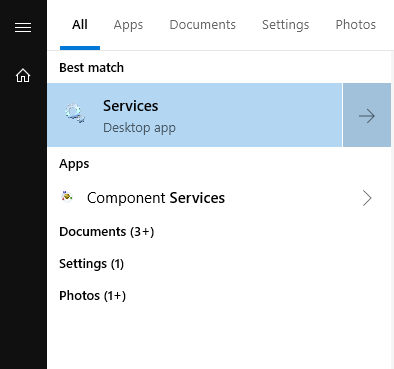
Task: Click the Desktop app subtitle text
Action: 139,128
